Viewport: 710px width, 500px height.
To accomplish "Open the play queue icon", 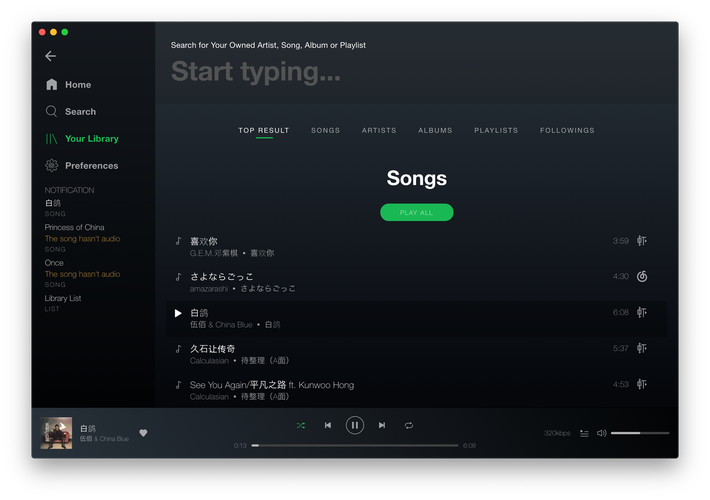I will pos(584,433).
